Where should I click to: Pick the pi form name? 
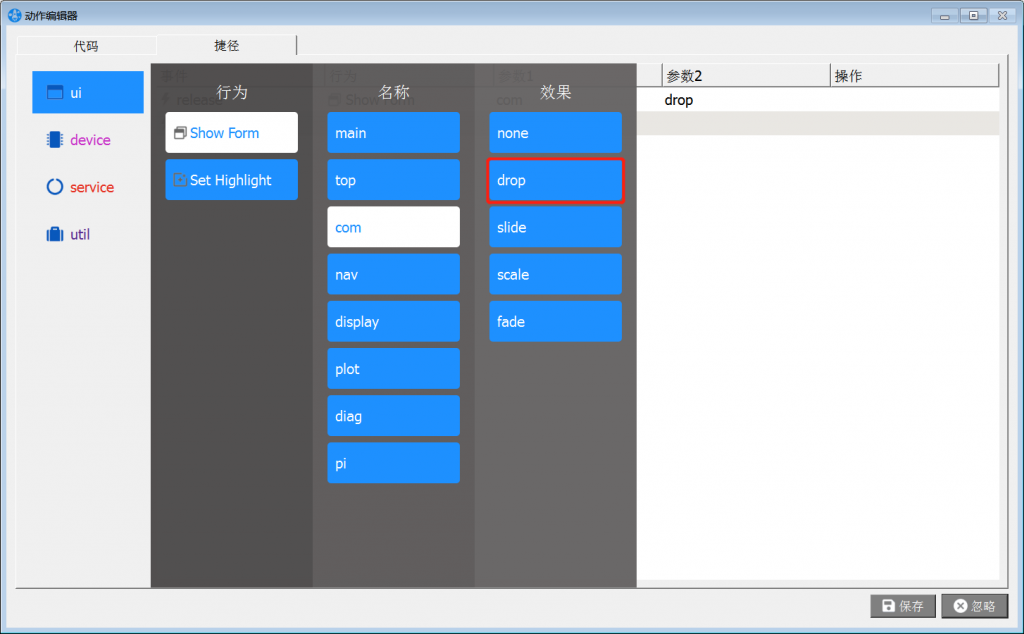point(393,463)
